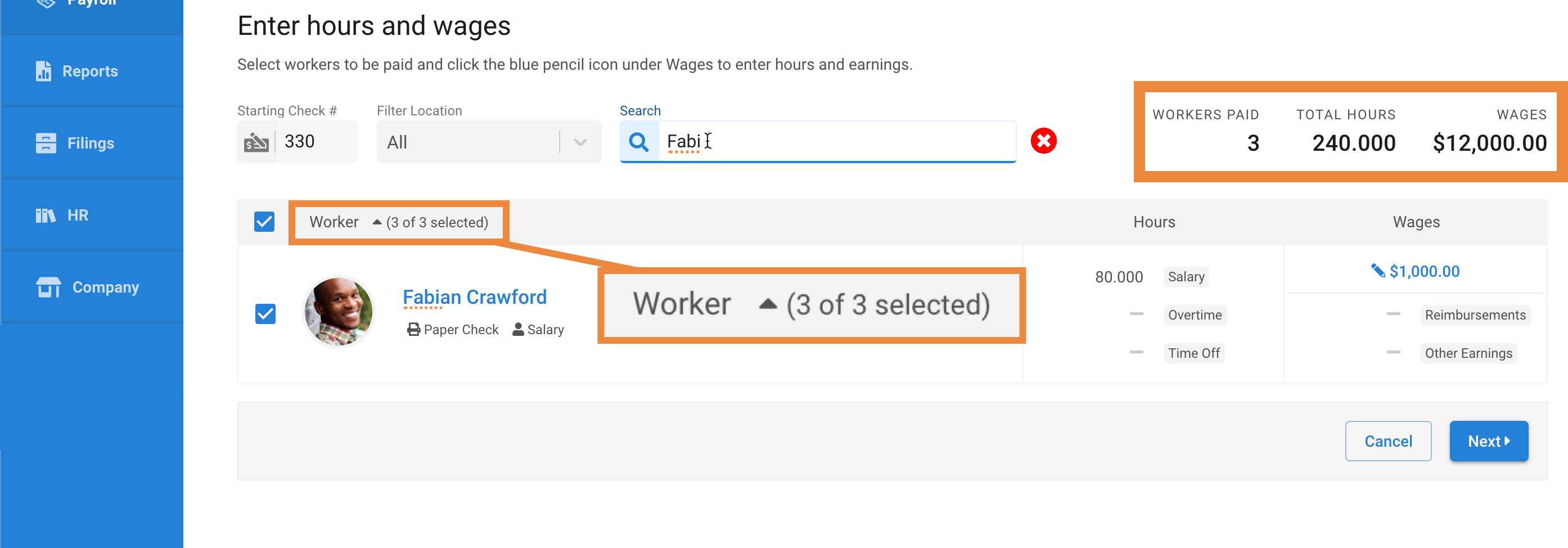Toggle the select-all workers checkbox
The width and height of the screenshot is (1568, 548).
264,222
